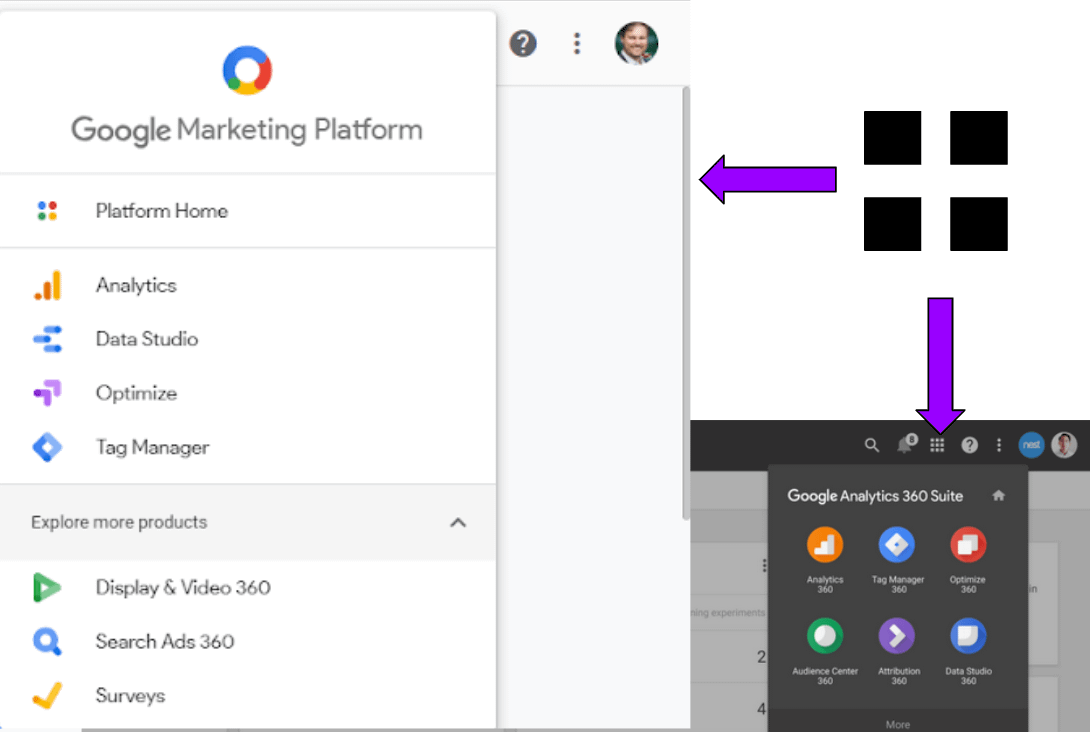
Task: Go to Platform Home
Action: (x=161, y=211)
